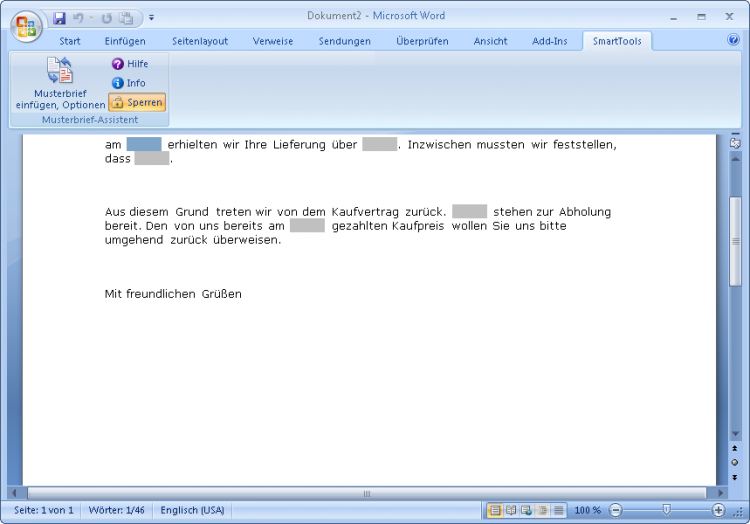
Task: Save document using Quick Access icon
Action: point(60,18)
